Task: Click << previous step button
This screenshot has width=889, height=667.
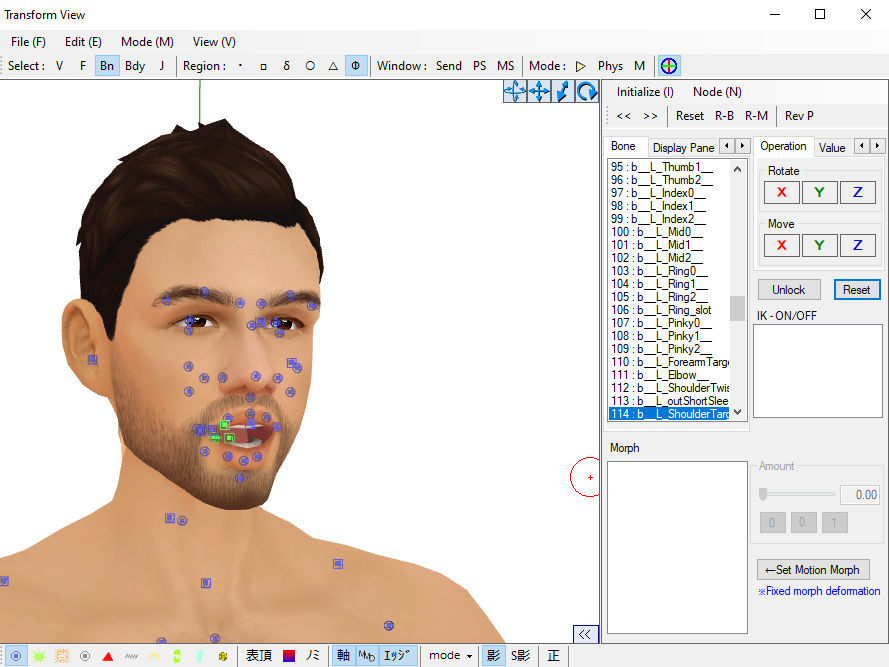Action: [x=624, y=116]
